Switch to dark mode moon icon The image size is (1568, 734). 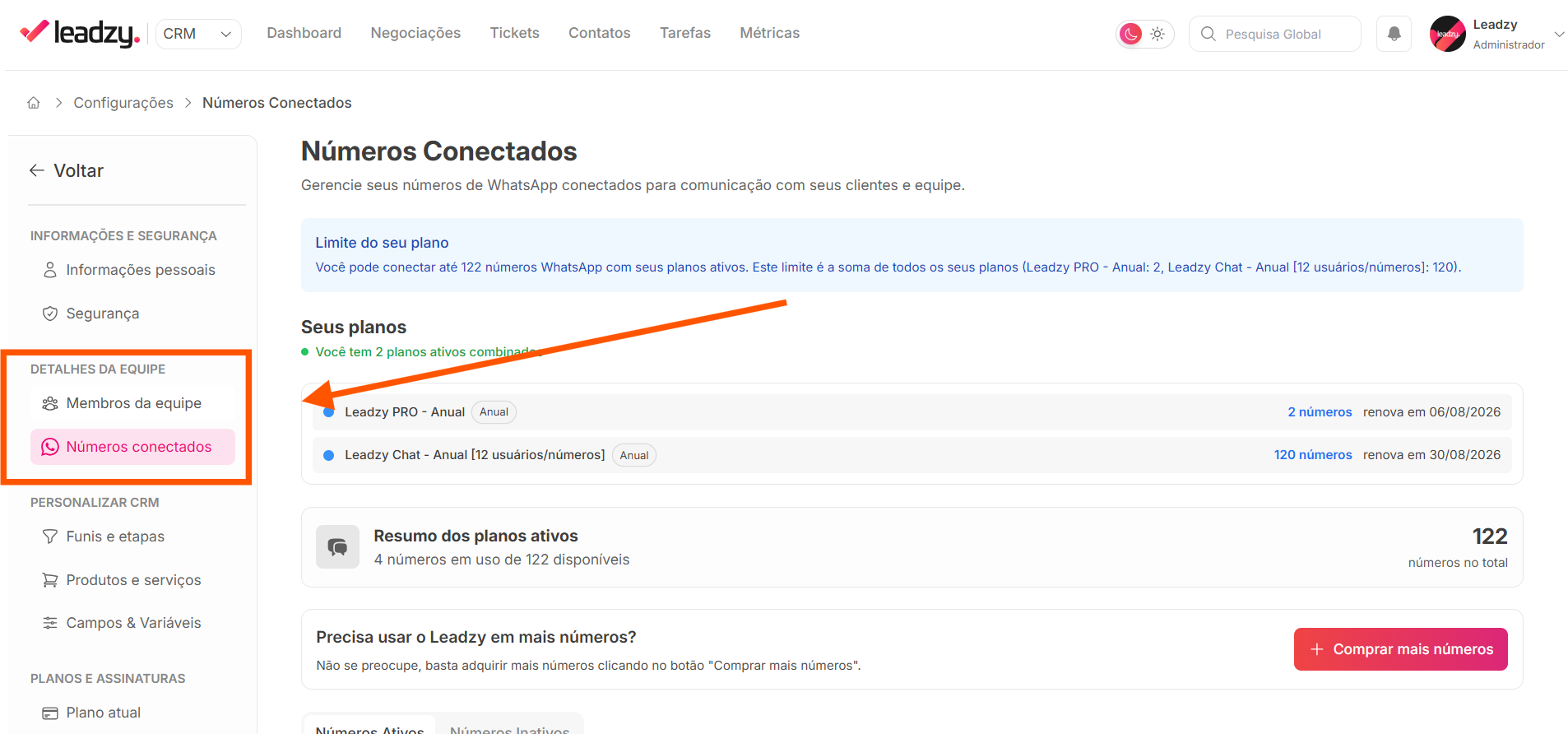click(1131, 34)
